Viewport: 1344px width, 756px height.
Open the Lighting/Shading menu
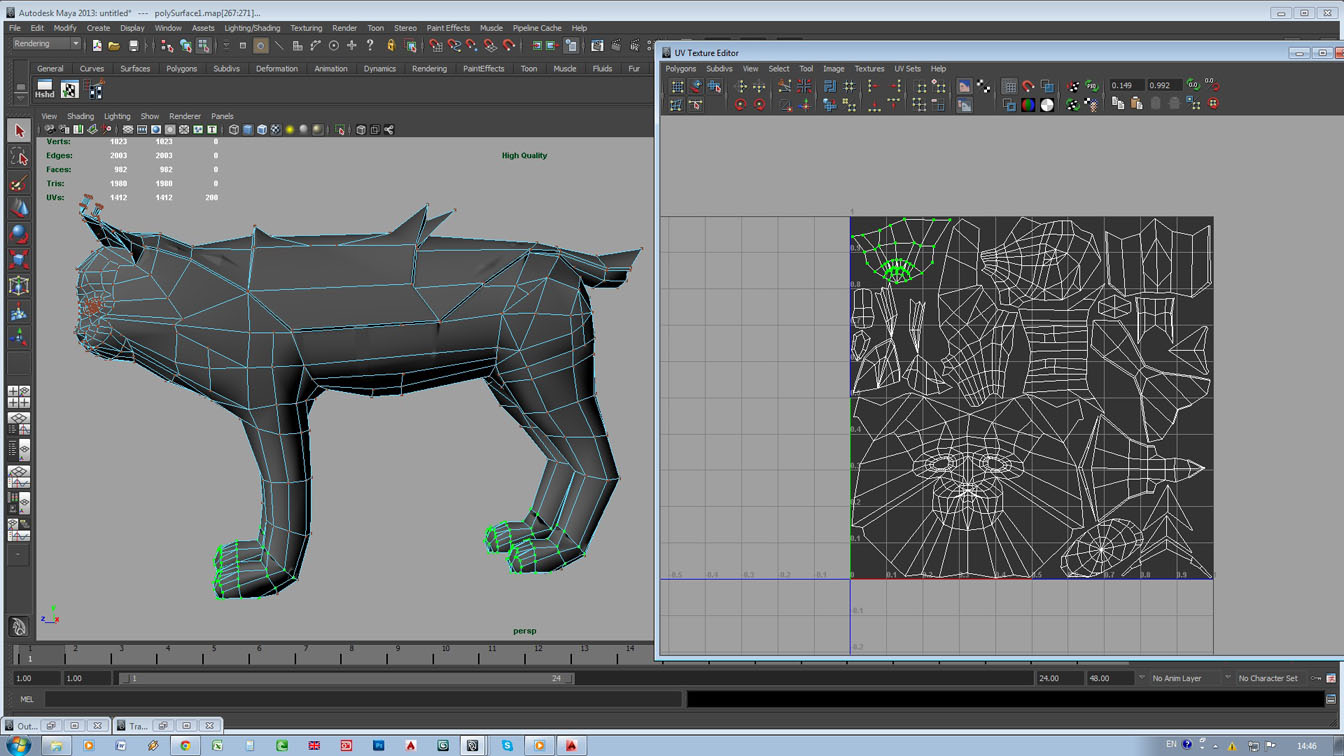(252, 28)
